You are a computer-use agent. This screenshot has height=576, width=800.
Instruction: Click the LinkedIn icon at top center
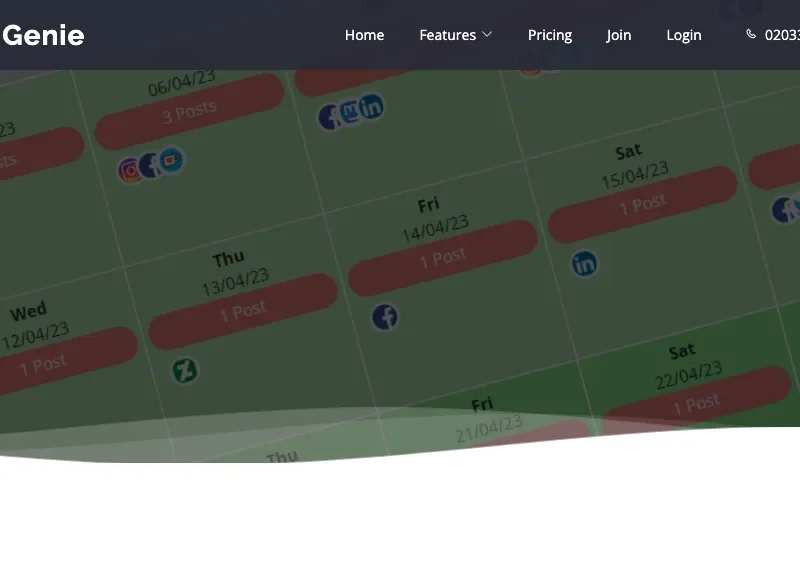point(371,106)
